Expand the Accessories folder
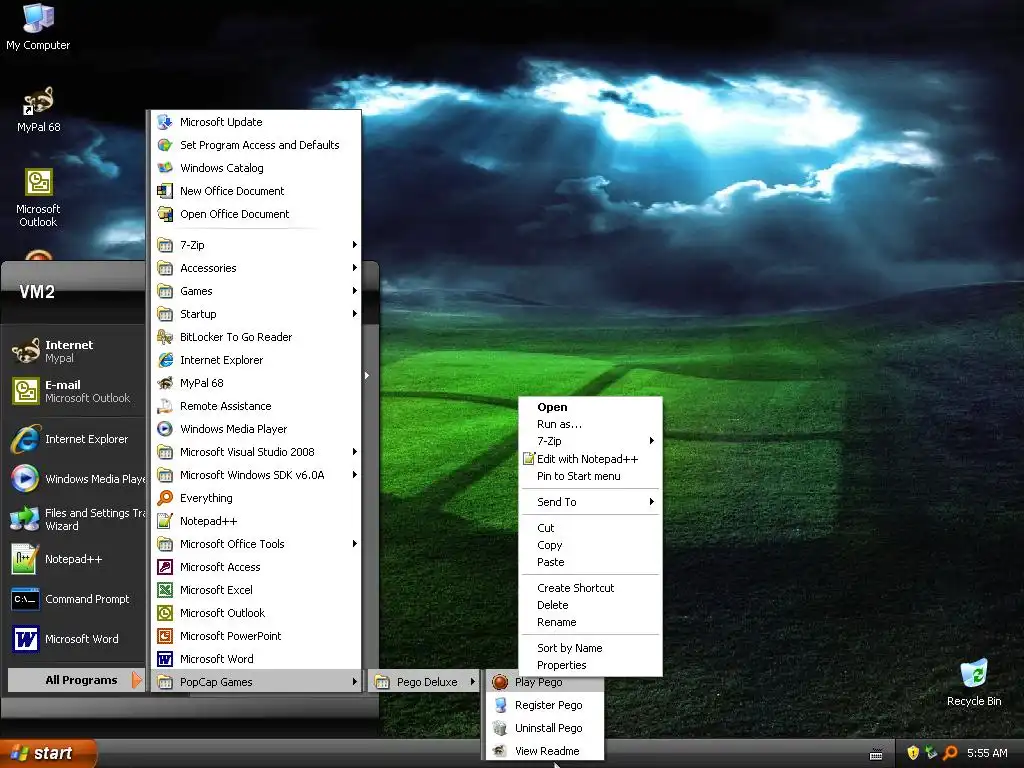Viewport: 1024px width, 768px height. click(x=256, y=268)
